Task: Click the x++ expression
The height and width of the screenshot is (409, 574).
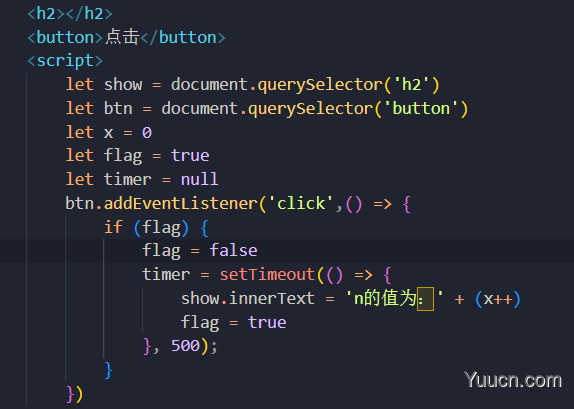Action: [498, 300]
